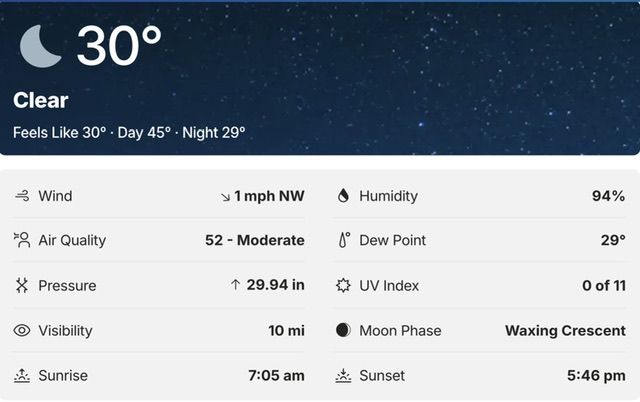Click the Air Quality icon
Image resolution: width=640 pixels, height=402 pixels.
(x=22, y=240)
